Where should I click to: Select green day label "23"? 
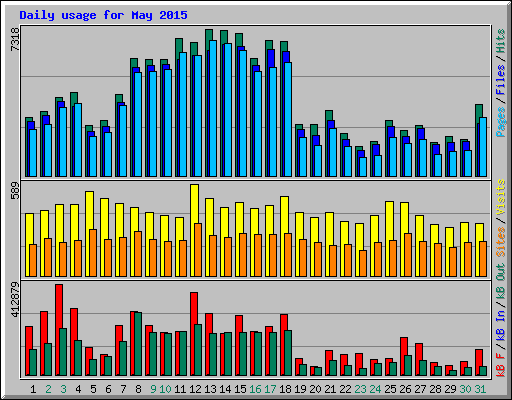tap(360, 389)
